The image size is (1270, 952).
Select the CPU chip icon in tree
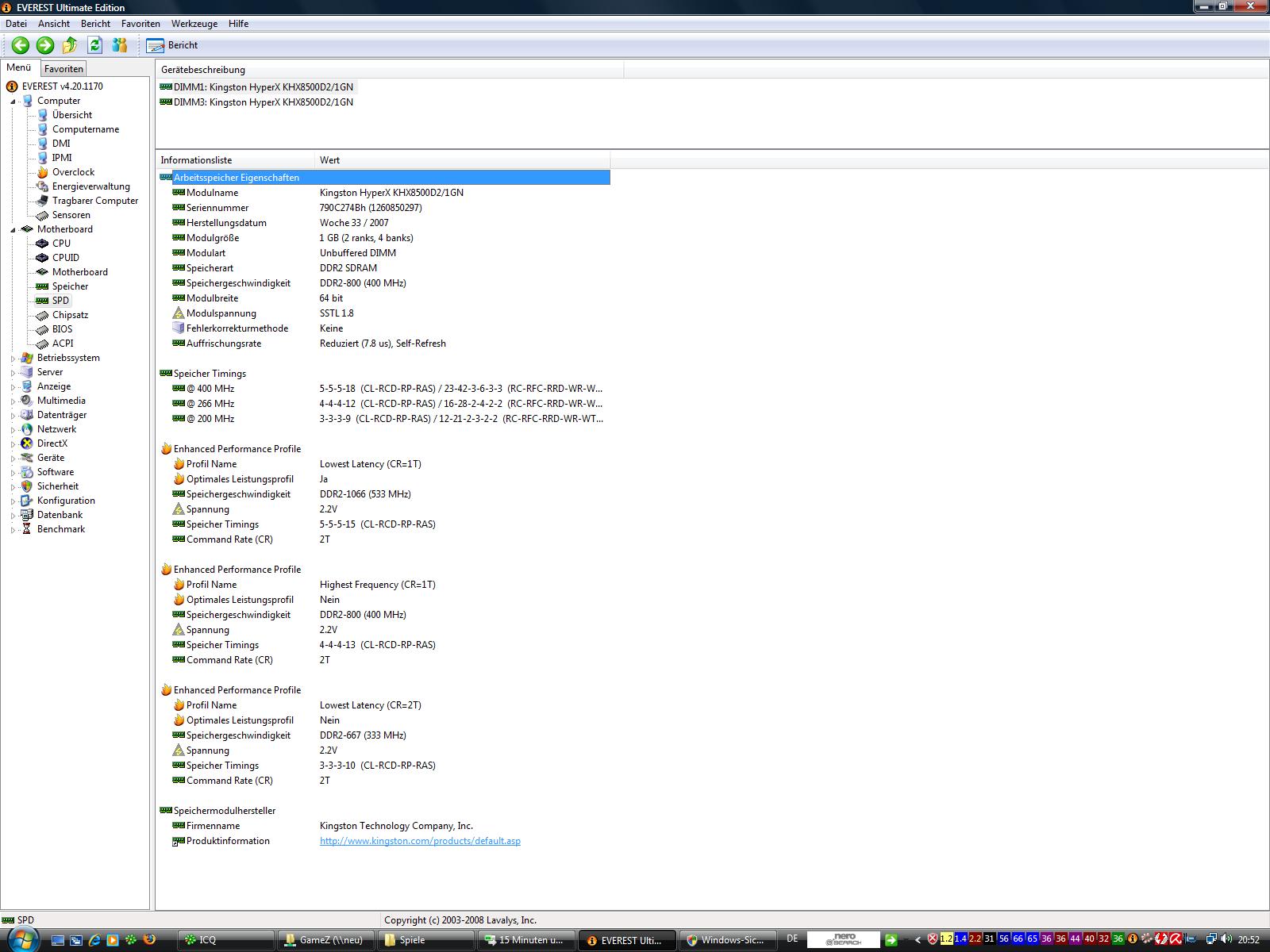[42, 244]
